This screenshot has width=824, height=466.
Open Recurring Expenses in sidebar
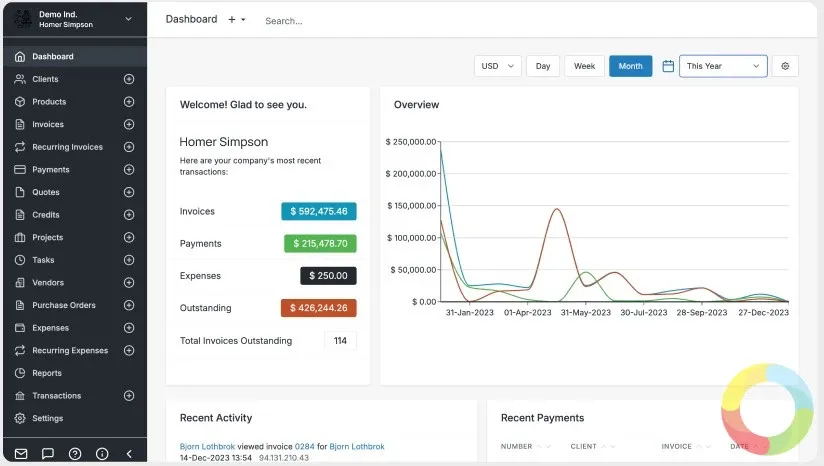click(70, 350)
